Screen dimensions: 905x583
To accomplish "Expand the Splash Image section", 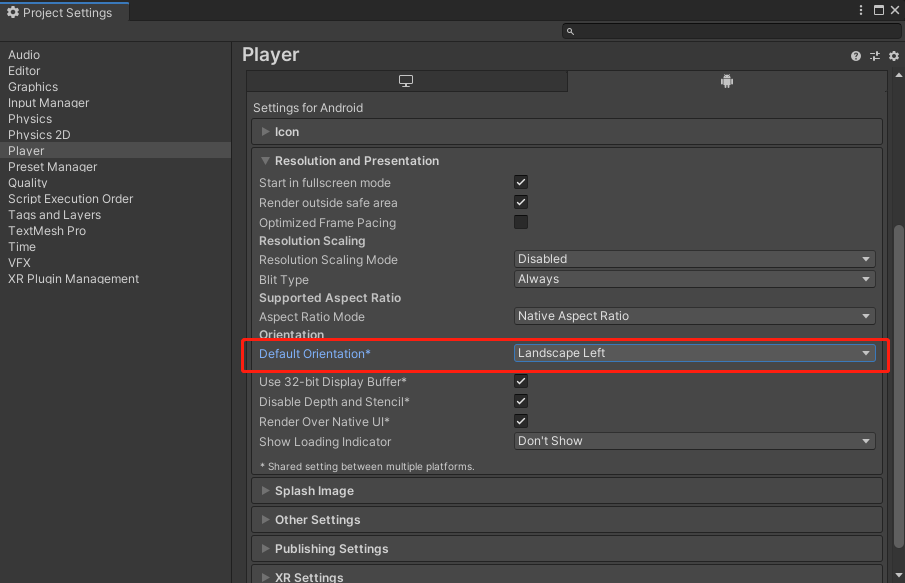I will tap(567, 491).
